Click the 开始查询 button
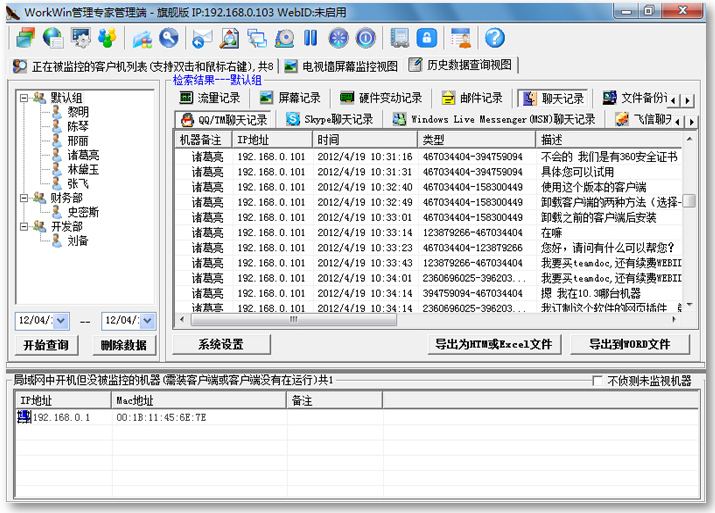715x513 pixels. tap(46, 345)
